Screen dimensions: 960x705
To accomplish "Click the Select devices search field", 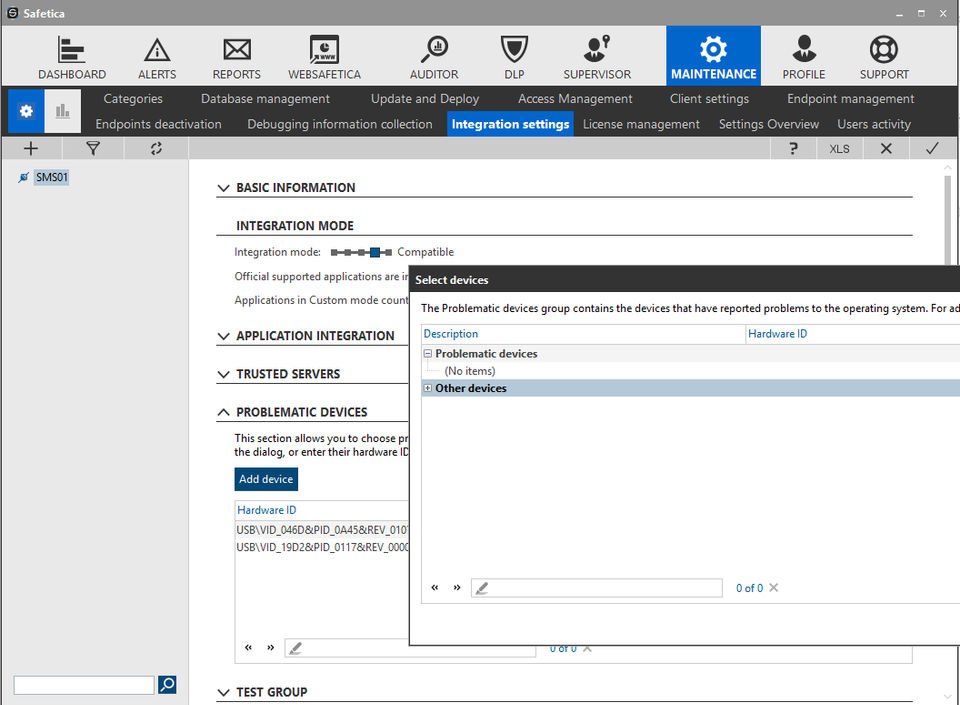I will pyautogui.click(x=596, y=588).
